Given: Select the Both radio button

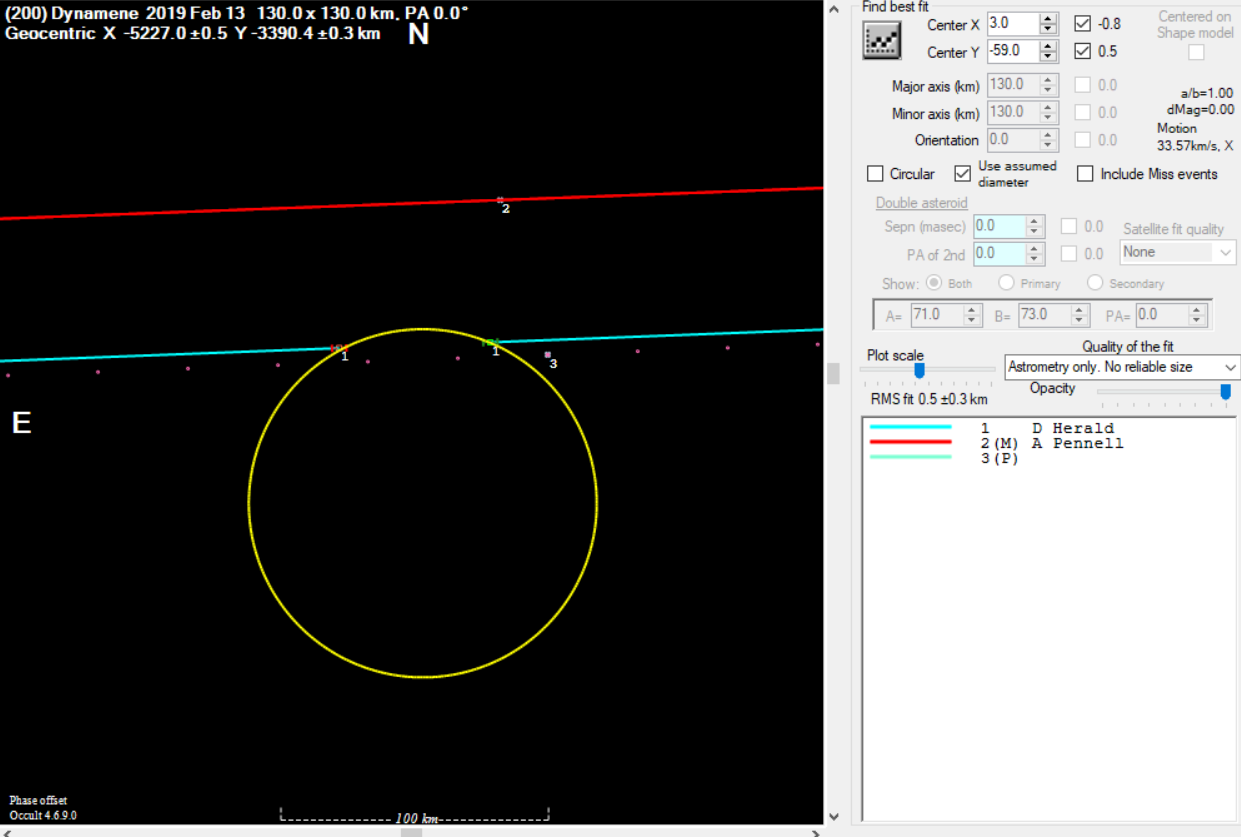Looking at the screenshot, I should [934, 283].
